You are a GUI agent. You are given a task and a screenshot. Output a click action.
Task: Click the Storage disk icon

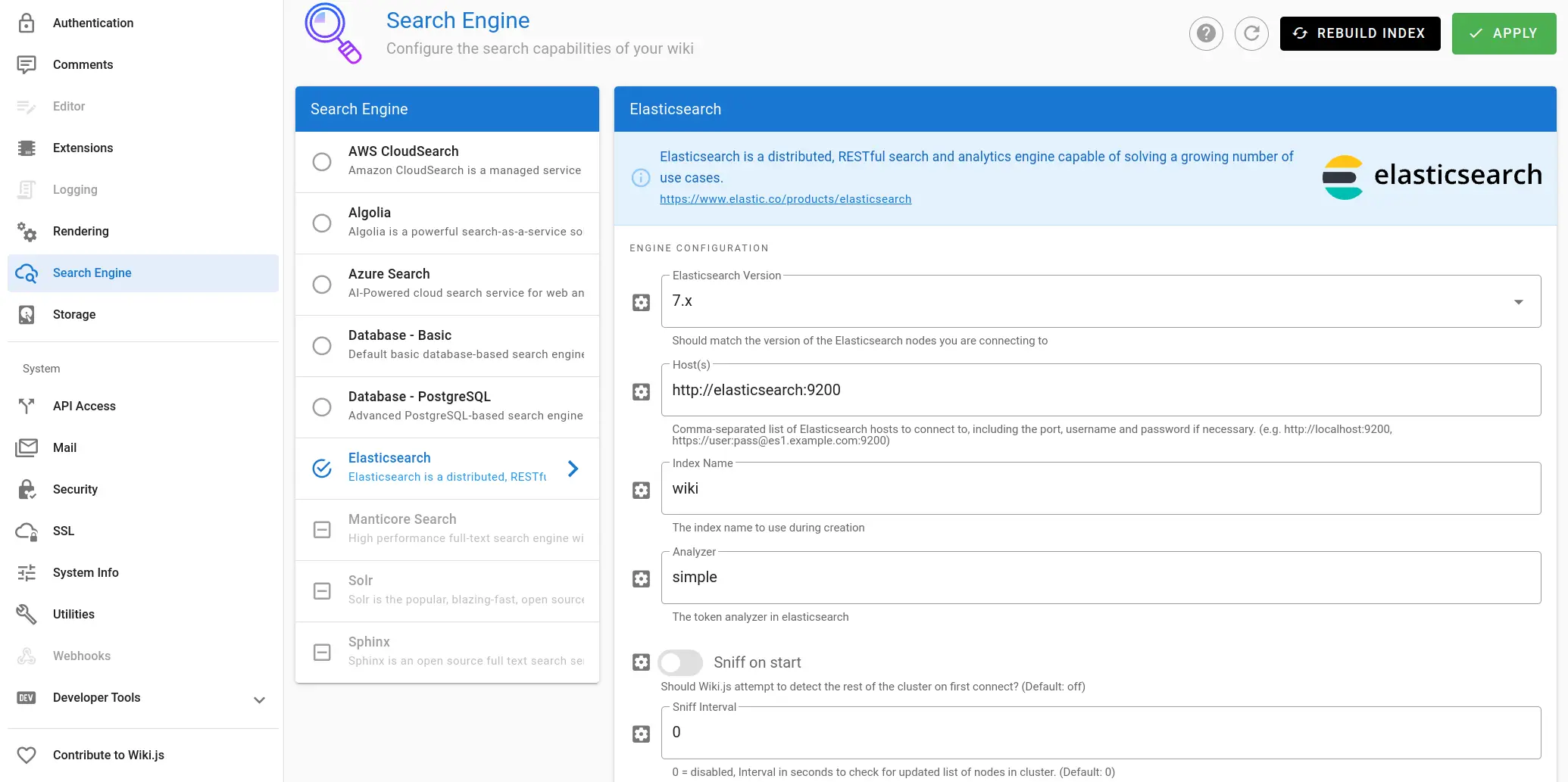point(27,314)
